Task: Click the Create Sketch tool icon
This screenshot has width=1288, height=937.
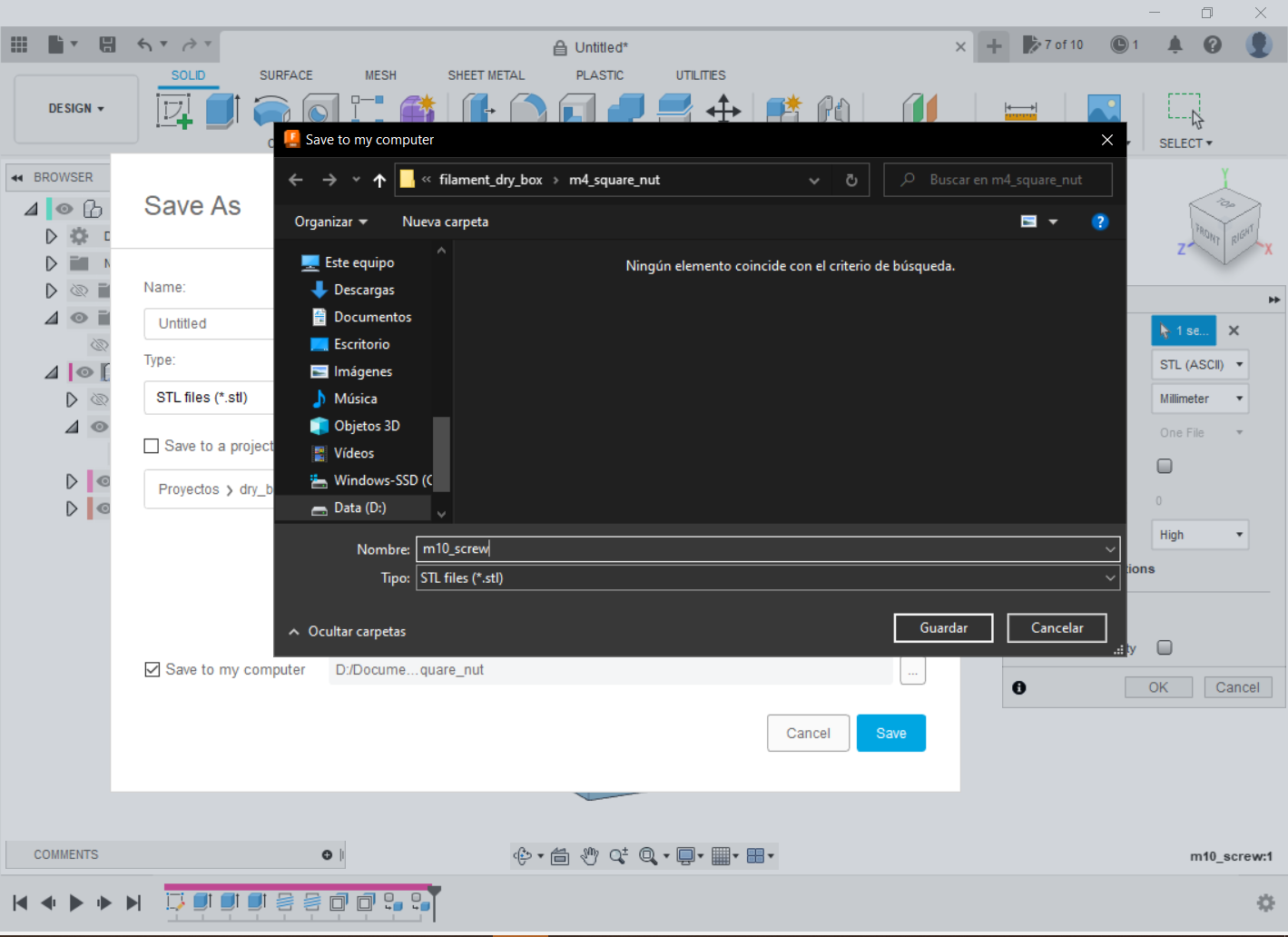Action: point(173,111)
